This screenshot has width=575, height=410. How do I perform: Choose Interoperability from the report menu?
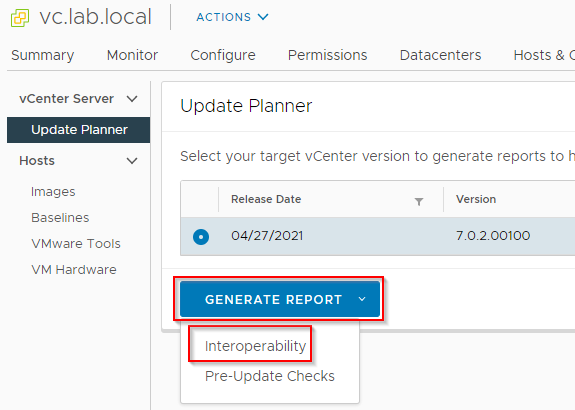click(x=255, y=346)
